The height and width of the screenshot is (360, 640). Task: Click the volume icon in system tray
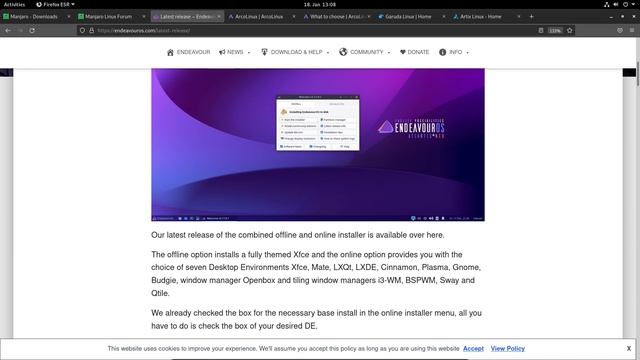pos(616,4)
